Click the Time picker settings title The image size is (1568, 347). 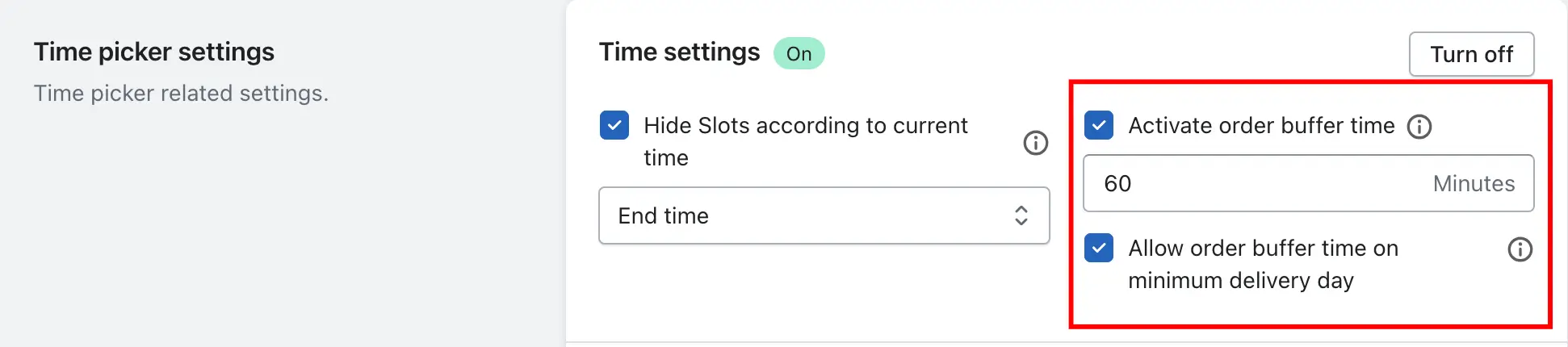154,52
